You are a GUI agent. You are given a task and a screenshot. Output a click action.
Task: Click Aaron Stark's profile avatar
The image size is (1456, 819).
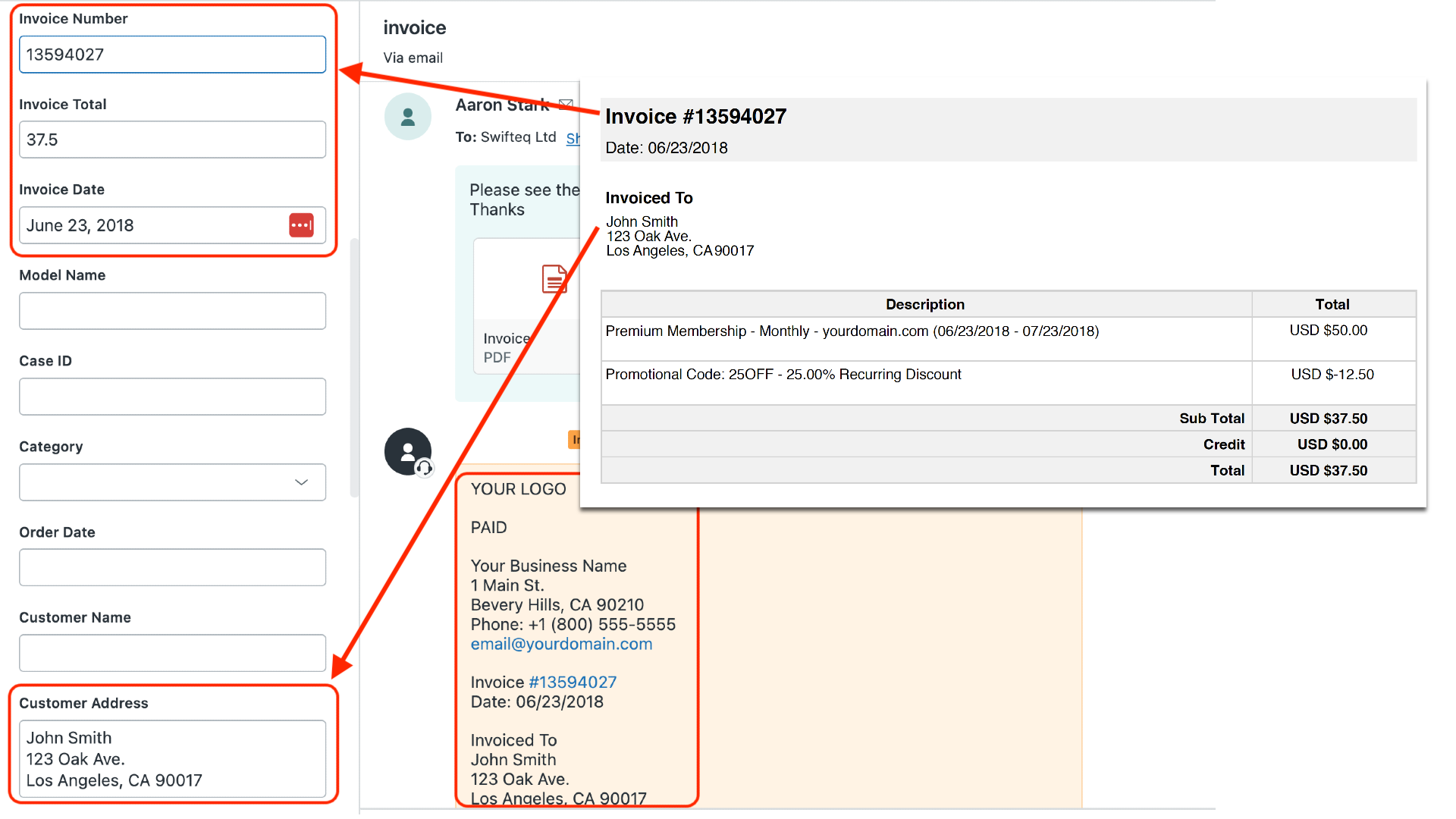tap(408, 116)
